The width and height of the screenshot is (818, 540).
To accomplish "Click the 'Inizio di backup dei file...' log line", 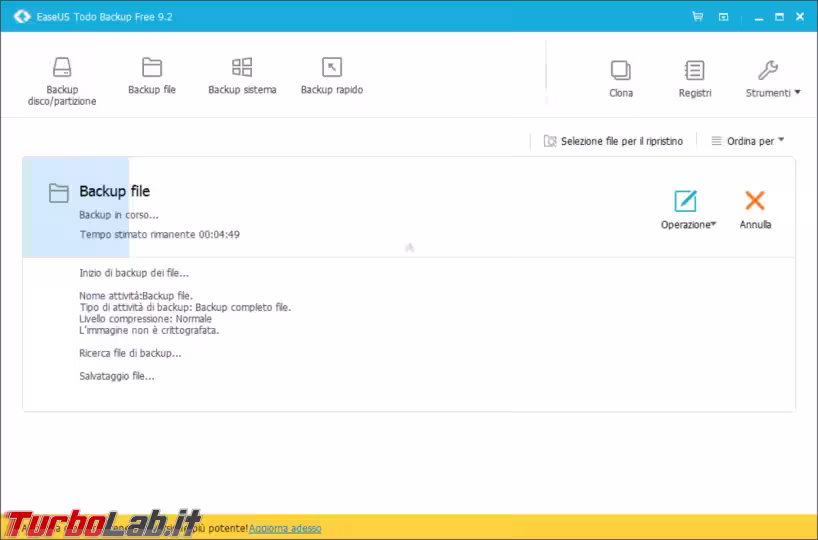I will tap(134, 273).
